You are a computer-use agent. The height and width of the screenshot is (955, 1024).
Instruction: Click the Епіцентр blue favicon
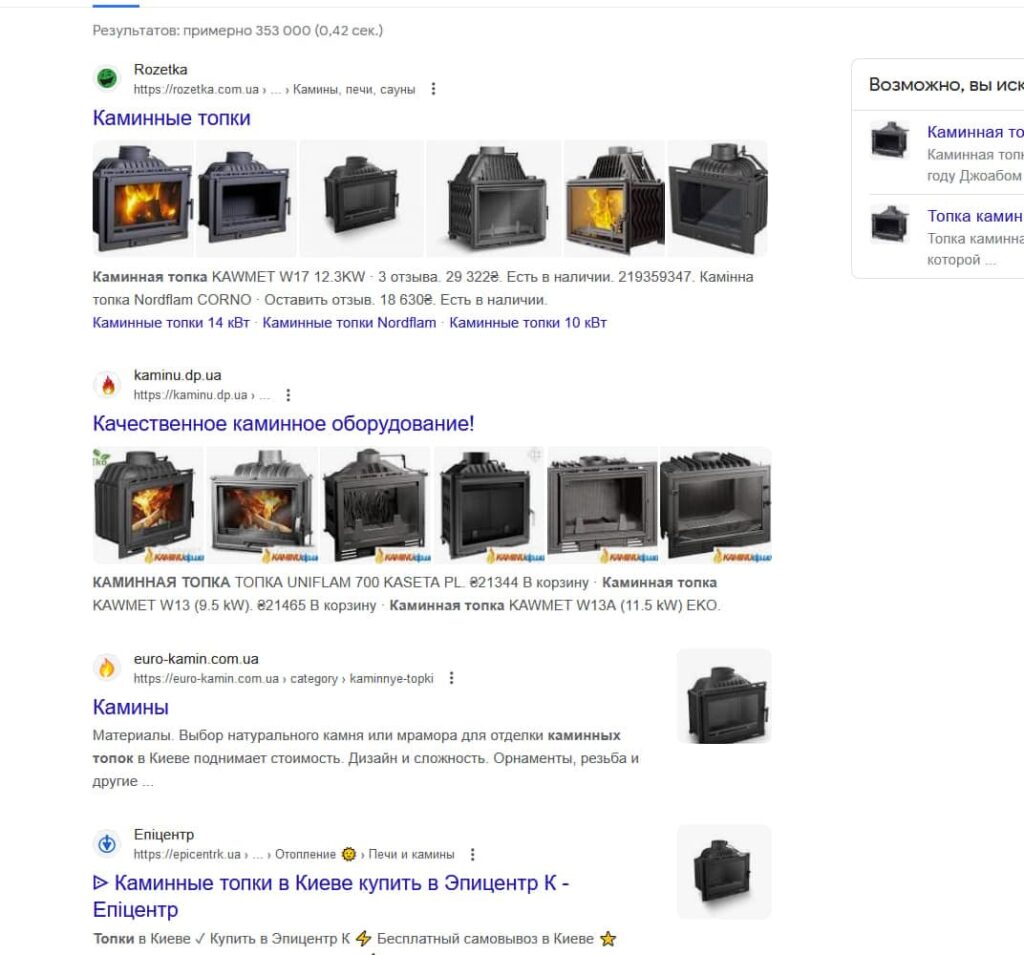click(x=107, y=844)
